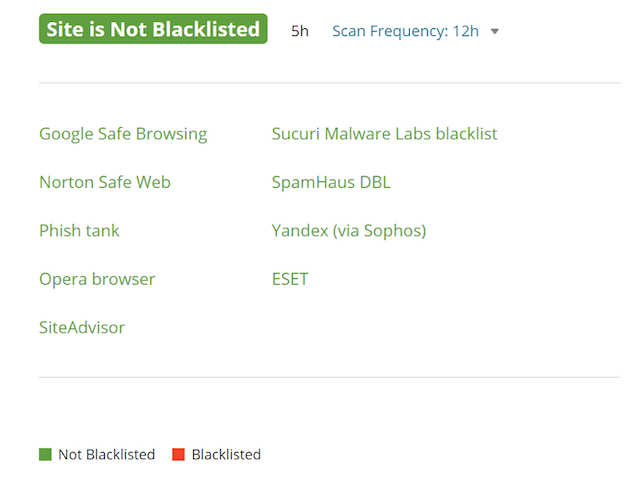Viewport: 640px width, 478px height.
Task: Click the Not Blacklisted legend label
Action: click(x=106, y=454)
